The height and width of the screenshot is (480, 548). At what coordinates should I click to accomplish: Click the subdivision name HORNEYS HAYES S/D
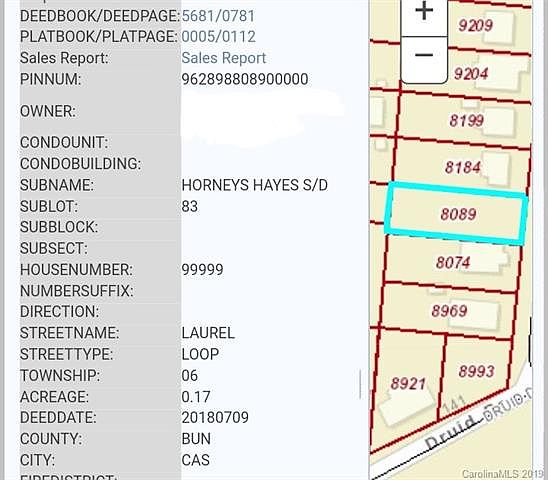coord(254,185)
